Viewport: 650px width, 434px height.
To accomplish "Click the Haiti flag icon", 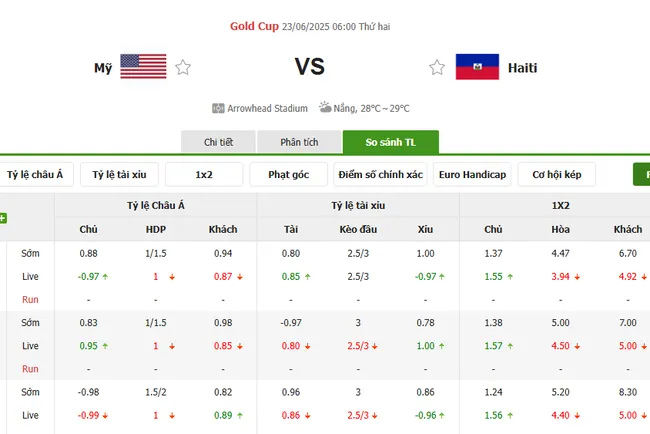I will coord(477,67).
